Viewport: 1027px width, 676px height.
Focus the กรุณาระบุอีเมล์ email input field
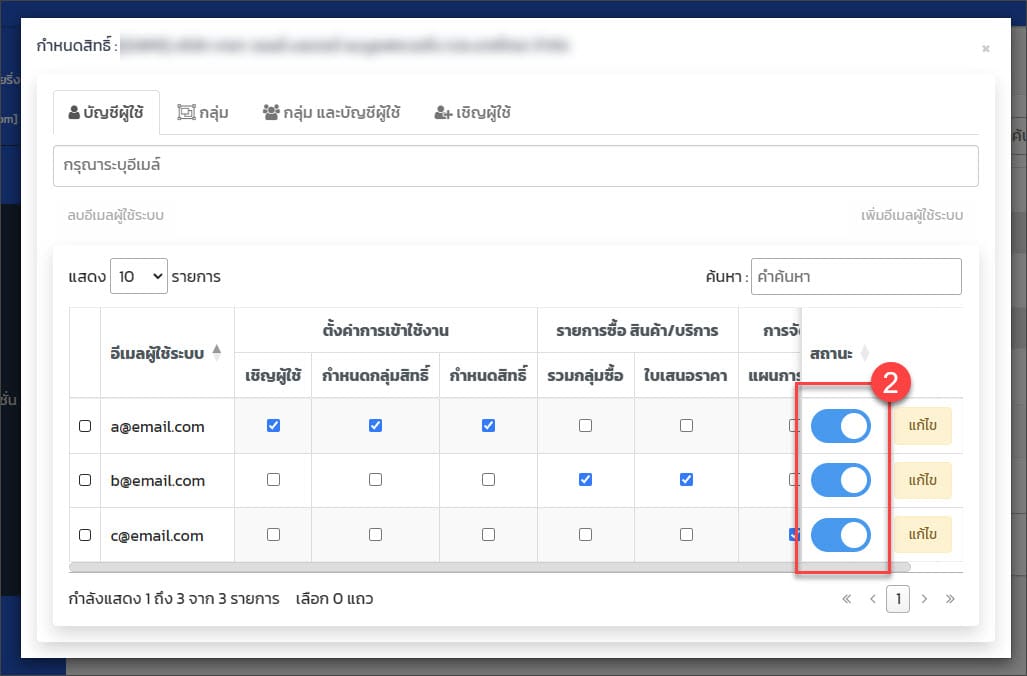(x=515, y=166)
